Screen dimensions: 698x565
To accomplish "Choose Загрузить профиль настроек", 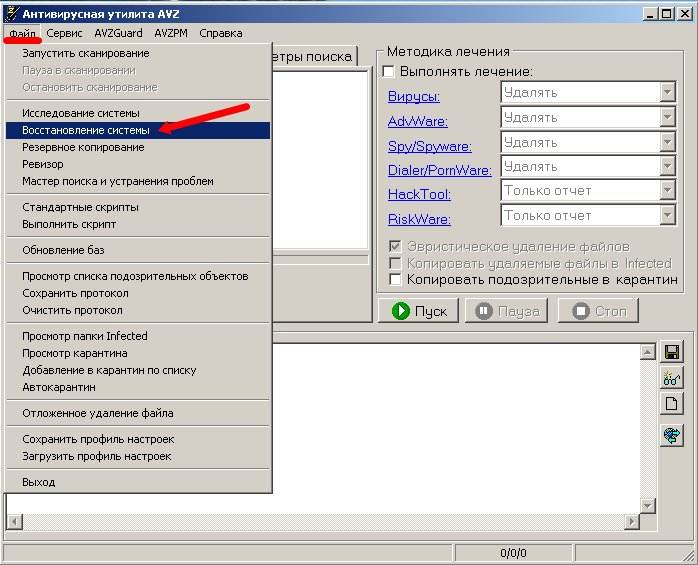I will click(138, 456).
